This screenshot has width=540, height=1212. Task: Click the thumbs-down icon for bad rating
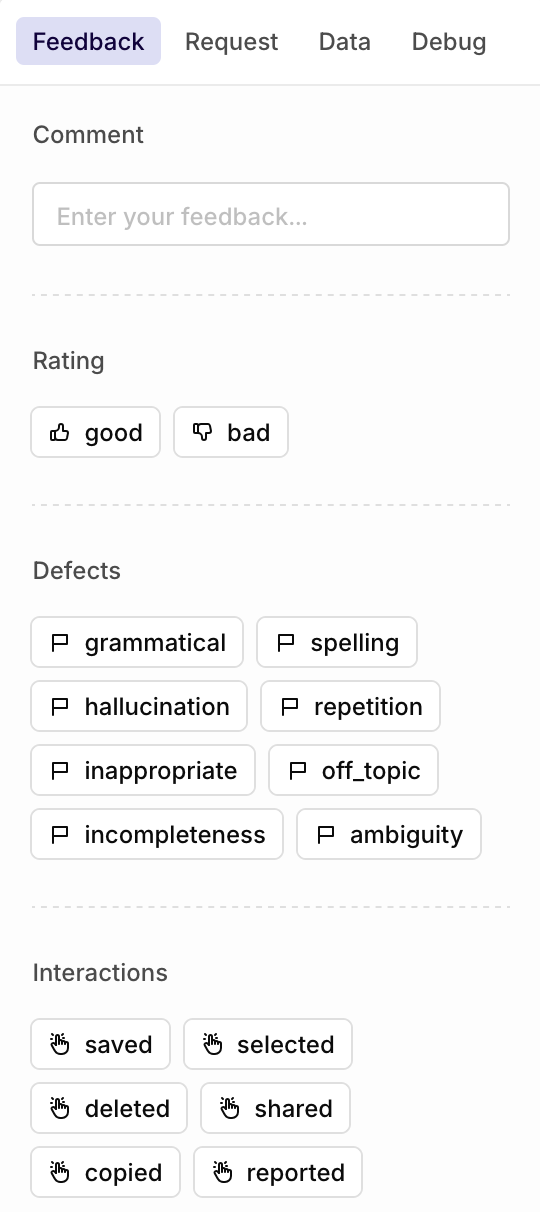click(203, 432)
